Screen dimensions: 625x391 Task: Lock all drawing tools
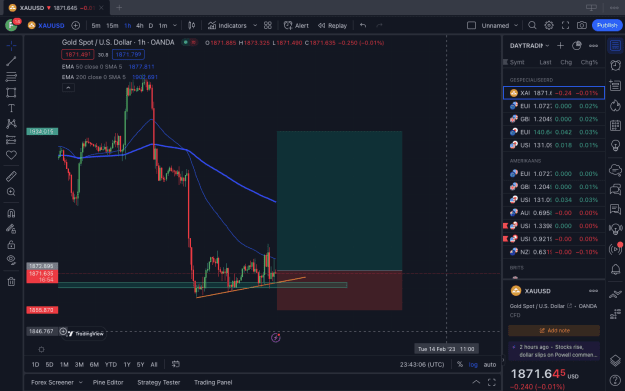click(11, 244)
